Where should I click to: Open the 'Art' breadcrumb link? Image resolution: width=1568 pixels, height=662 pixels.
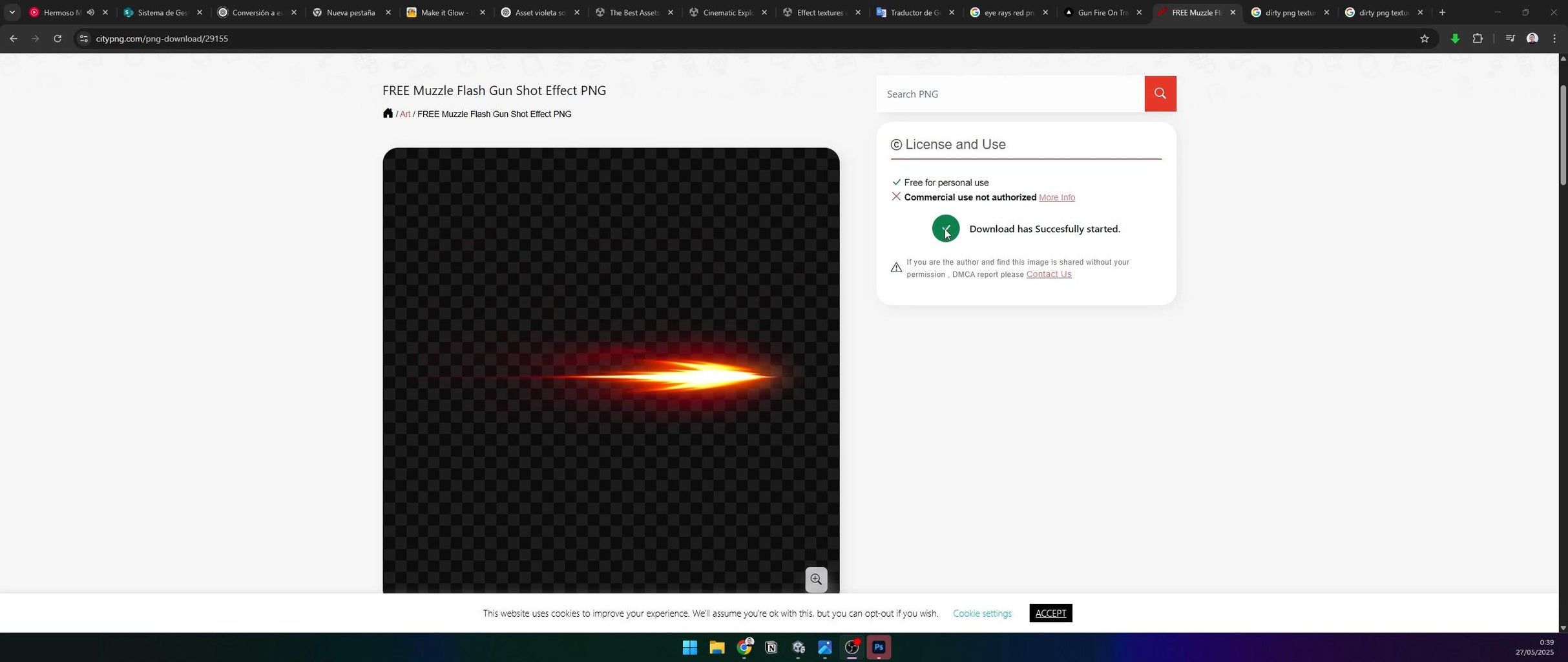point(405,114)
